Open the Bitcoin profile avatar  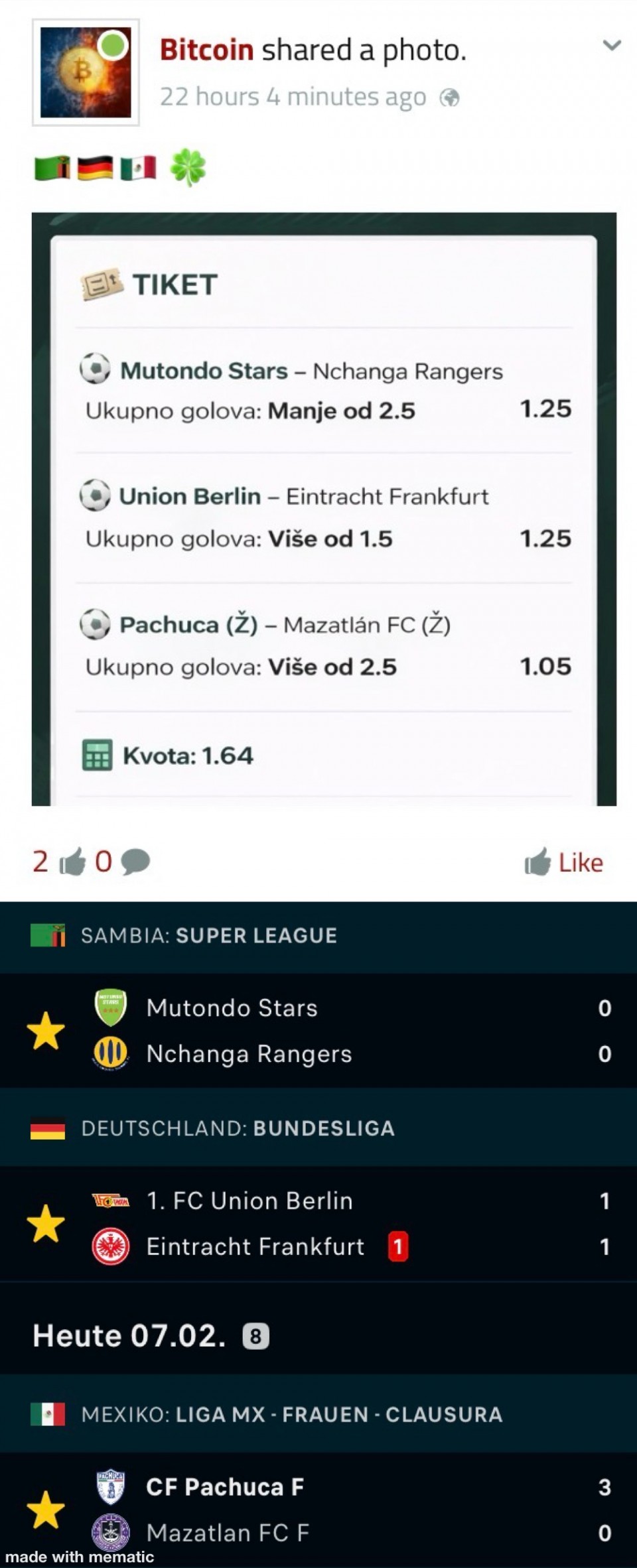tap(86, 72)
